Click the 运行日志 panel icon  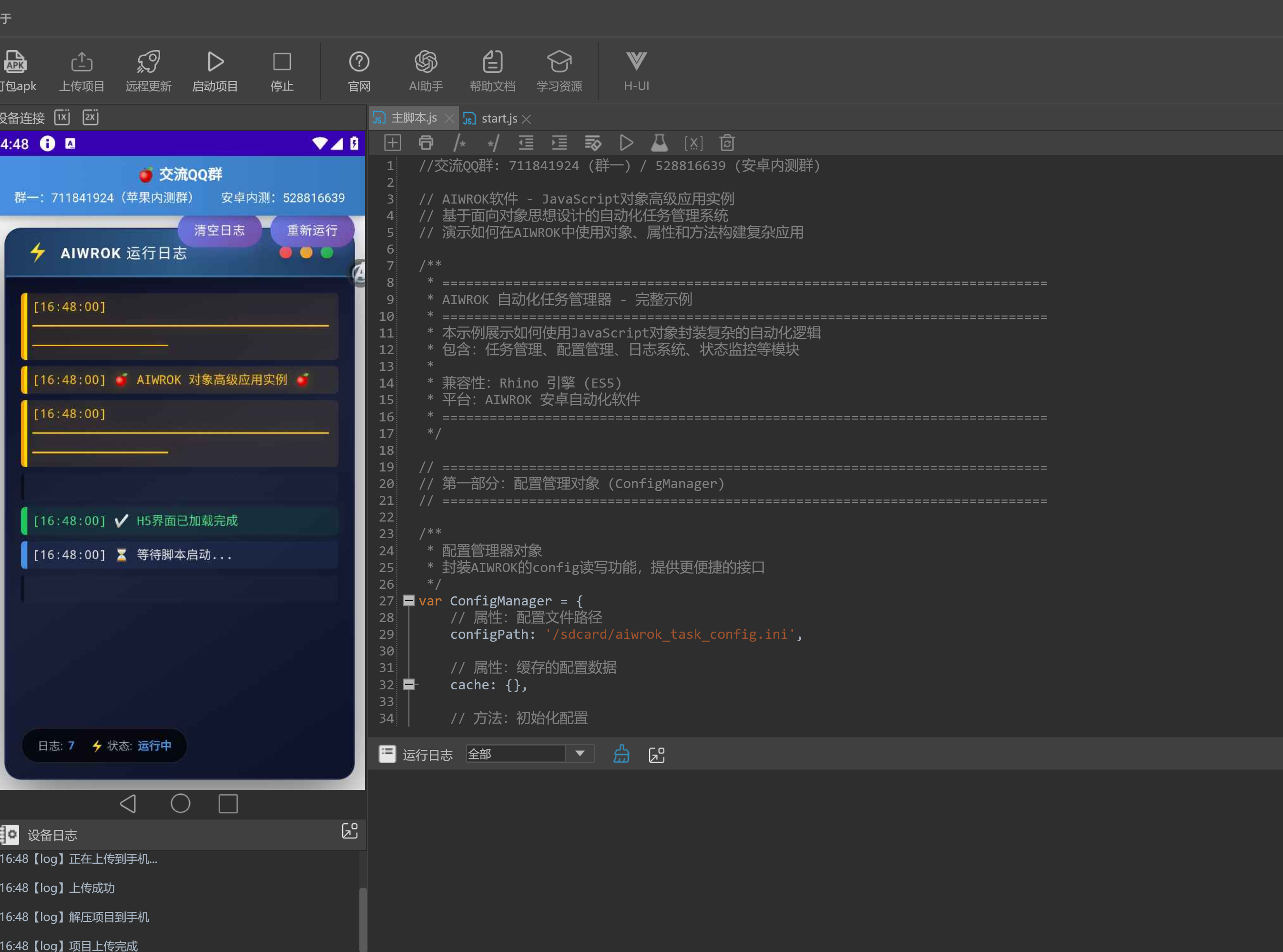[x=387, y=754]
